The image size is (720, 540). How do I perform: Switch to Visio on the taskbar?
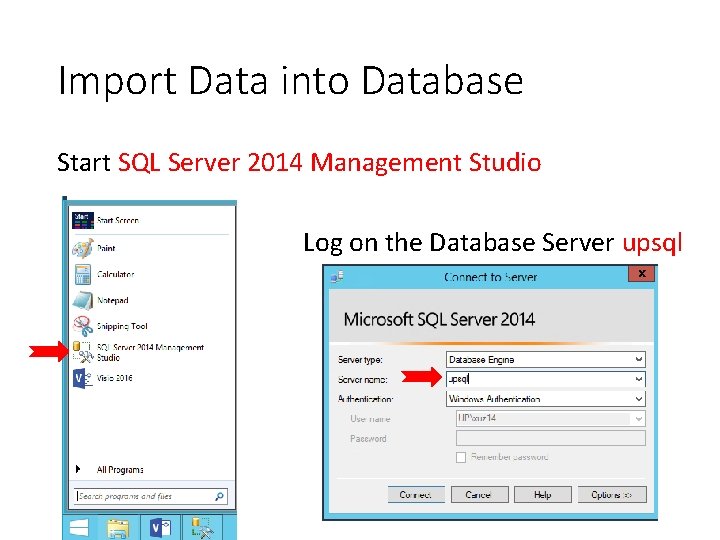point(160,528)
